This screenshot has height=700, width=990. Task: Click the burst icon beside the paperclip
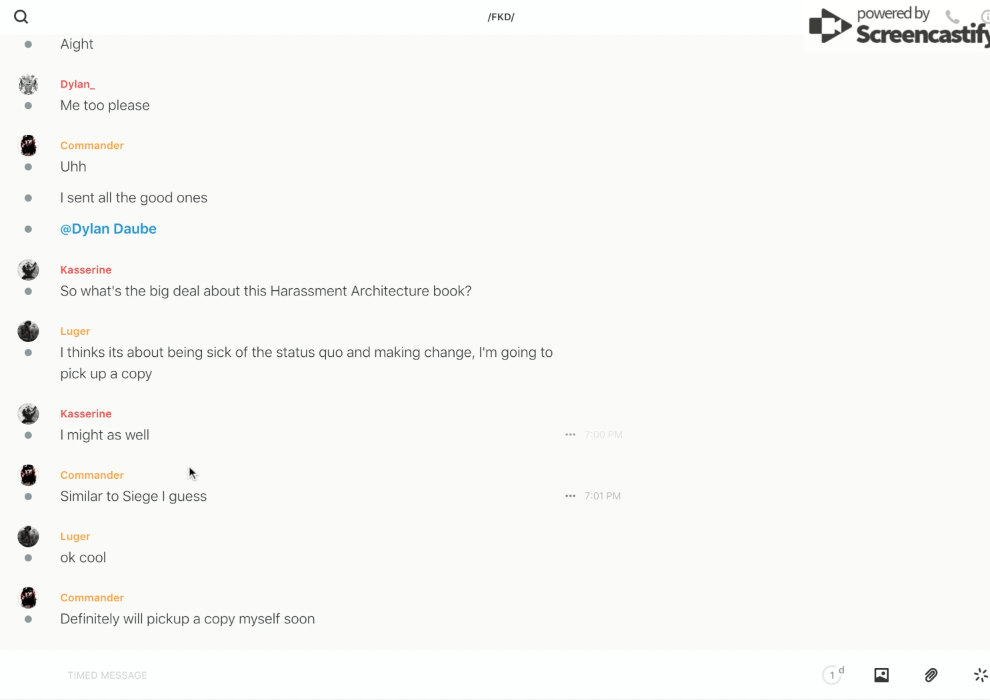(980, 675)
